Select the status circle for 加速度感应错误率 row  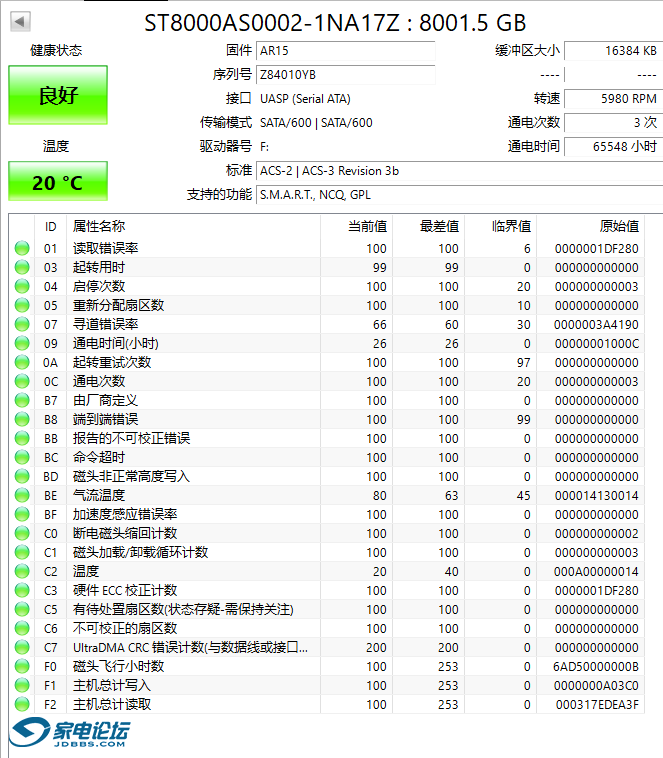pos(22,514)
